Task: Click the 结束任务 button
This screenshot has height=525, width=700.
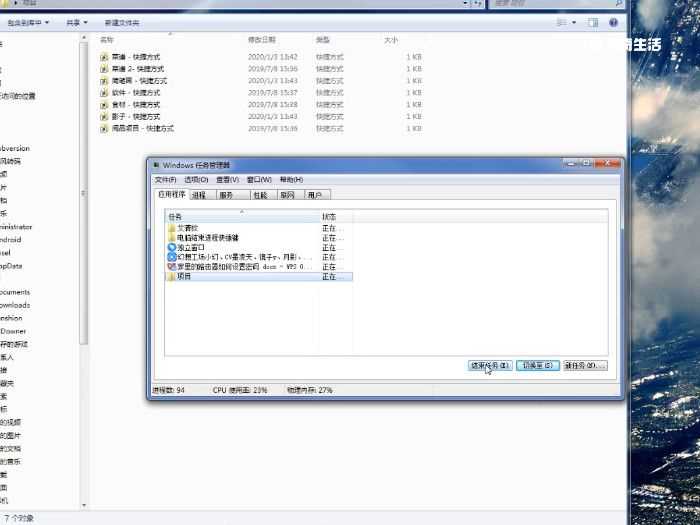Action: (x=490, y=366)
